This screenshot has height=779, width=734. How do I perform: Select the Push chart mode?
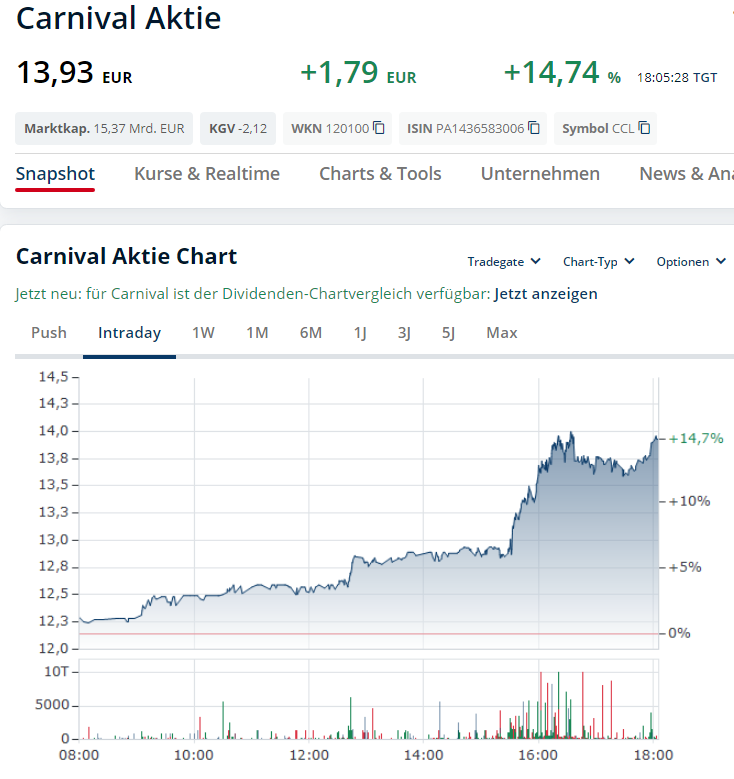tap(49, 333)
